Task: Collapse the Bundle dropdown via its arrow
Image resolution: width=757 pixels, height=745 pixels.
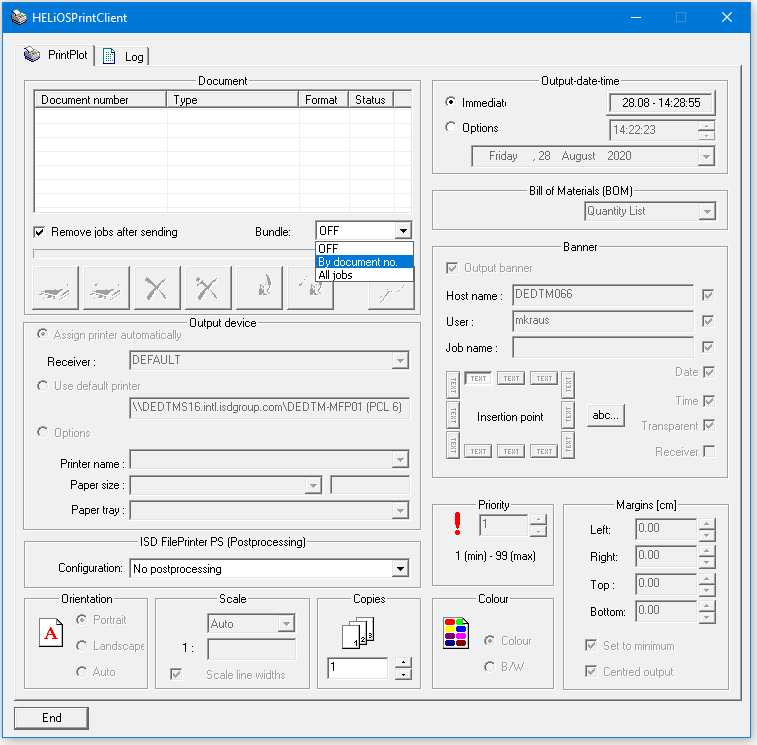Action: click(402, 231)
